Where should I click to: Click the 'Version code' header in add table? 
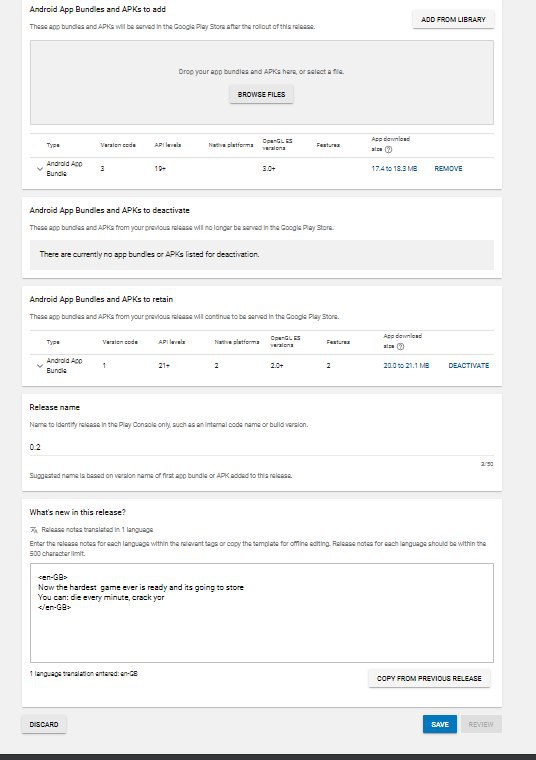point(118,145)
